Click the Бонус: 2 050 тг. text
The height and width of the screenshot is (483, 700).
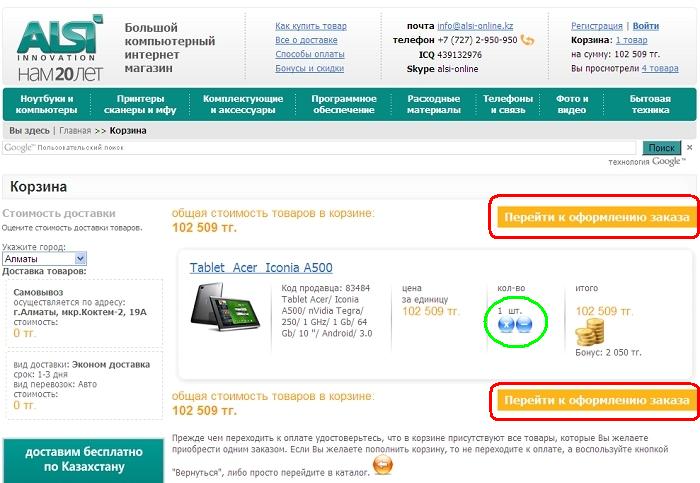point(608,353)
